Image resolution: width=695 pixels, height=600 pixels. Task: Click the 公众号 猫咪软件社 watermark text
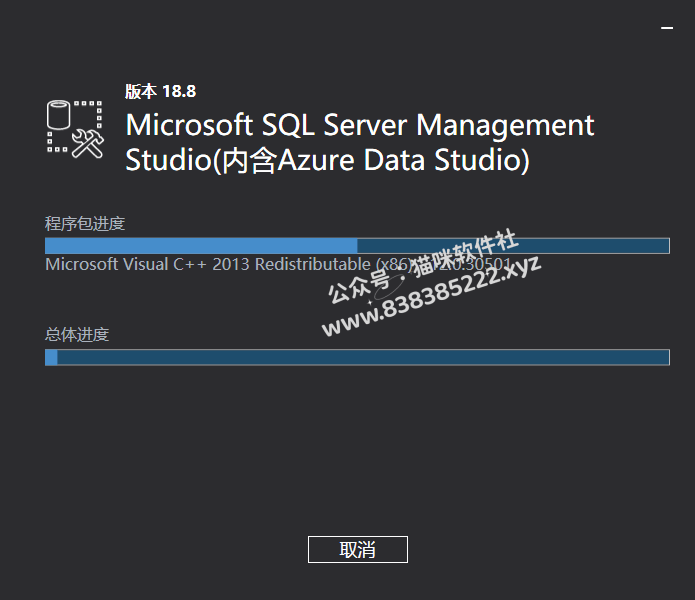(422, 266)
